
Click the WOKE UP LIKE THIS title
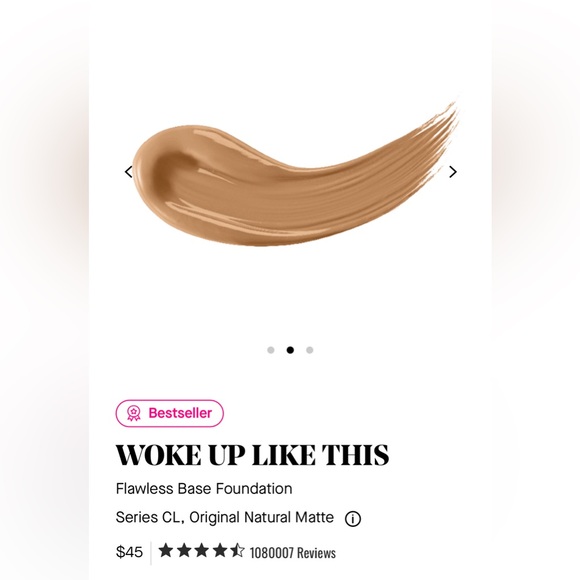252,455
